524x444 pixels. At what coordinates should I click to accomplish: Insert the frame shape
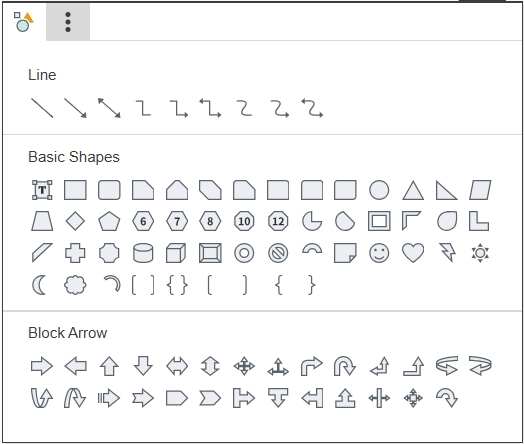point(379,221)
